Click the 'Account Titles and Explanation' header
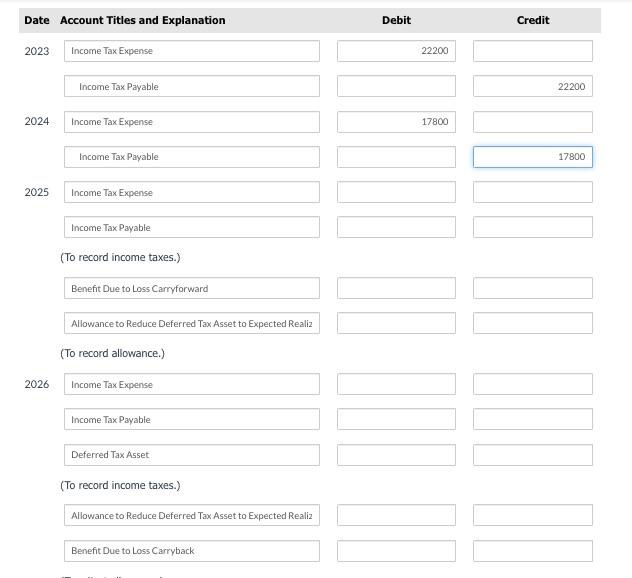 (143, 20)
